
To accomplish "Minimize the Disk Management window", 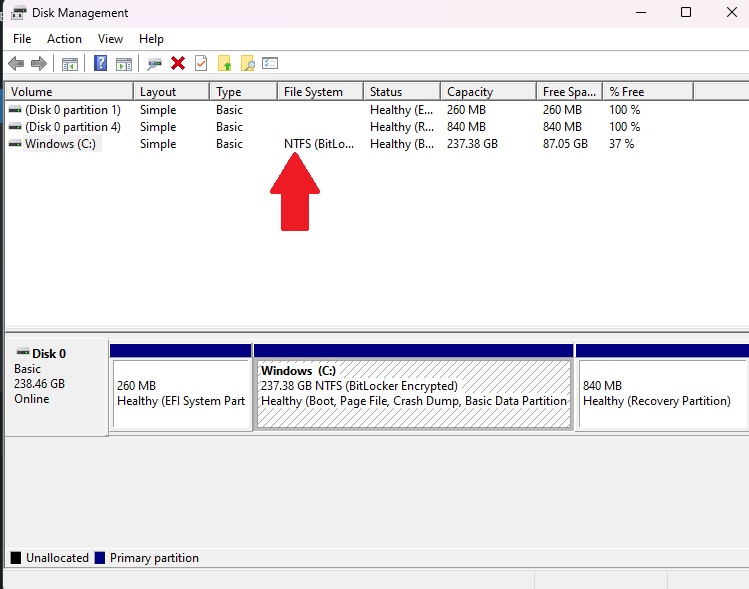I will [x=641, y=12].
